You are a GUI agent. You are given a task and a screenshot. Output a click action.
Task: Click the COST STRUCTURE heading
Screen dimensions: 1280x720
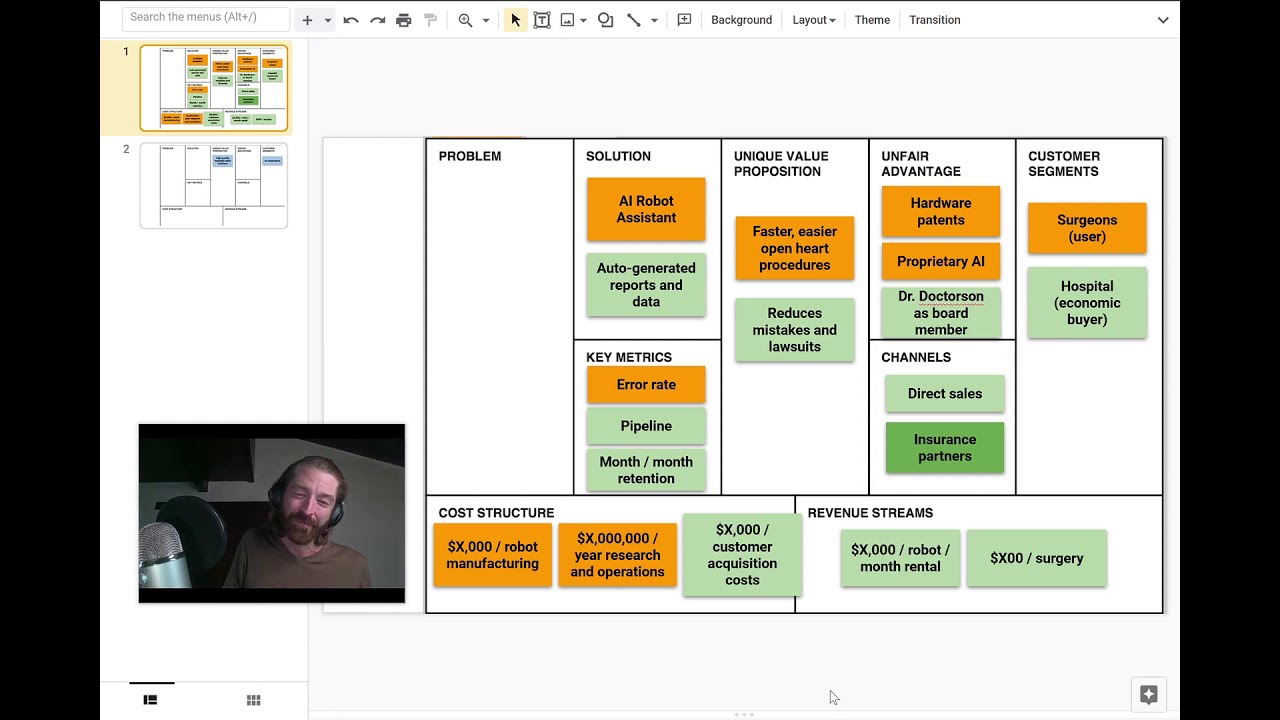click(x=496, y=513)
